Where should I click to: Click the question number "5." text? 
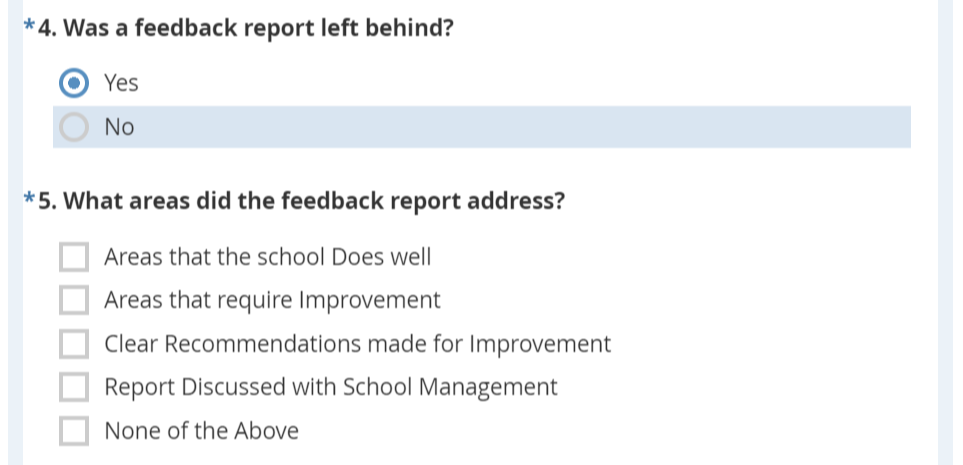tap(48, 201)
